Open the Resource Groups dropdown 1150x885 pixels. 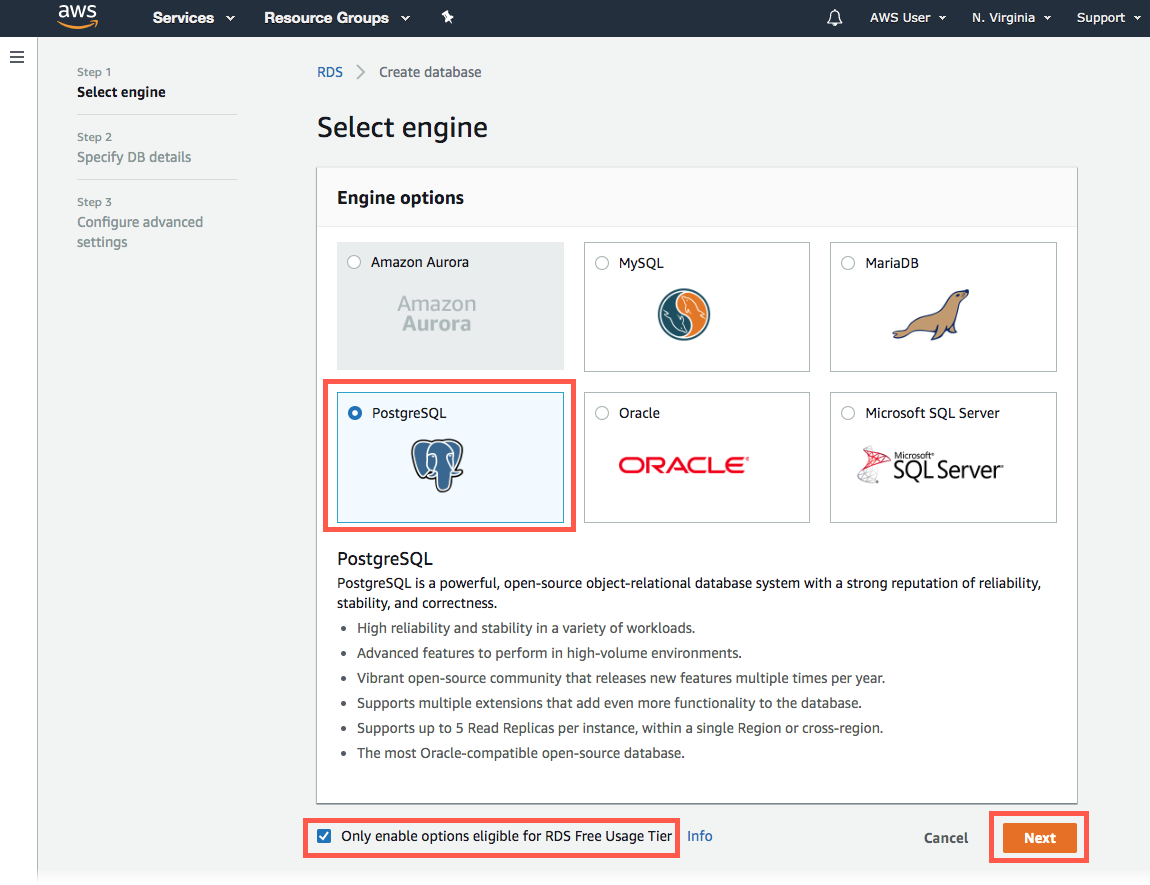(x=337, y=18)
